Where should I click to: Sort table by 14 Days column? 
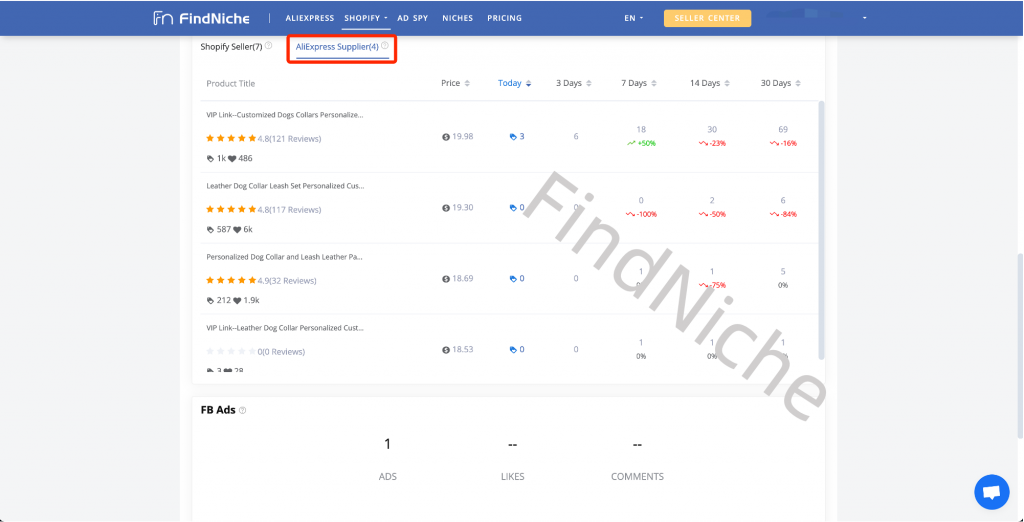[710, 84]
